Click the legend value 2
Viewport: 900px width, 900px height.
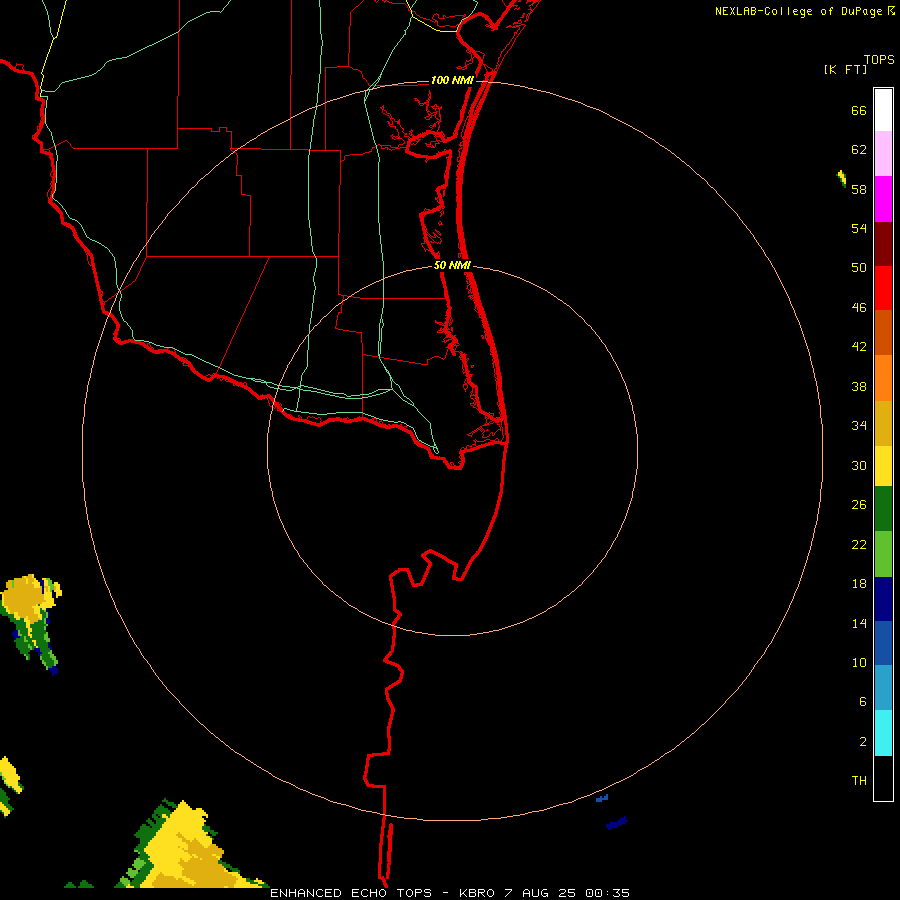[x=863, y=742]
